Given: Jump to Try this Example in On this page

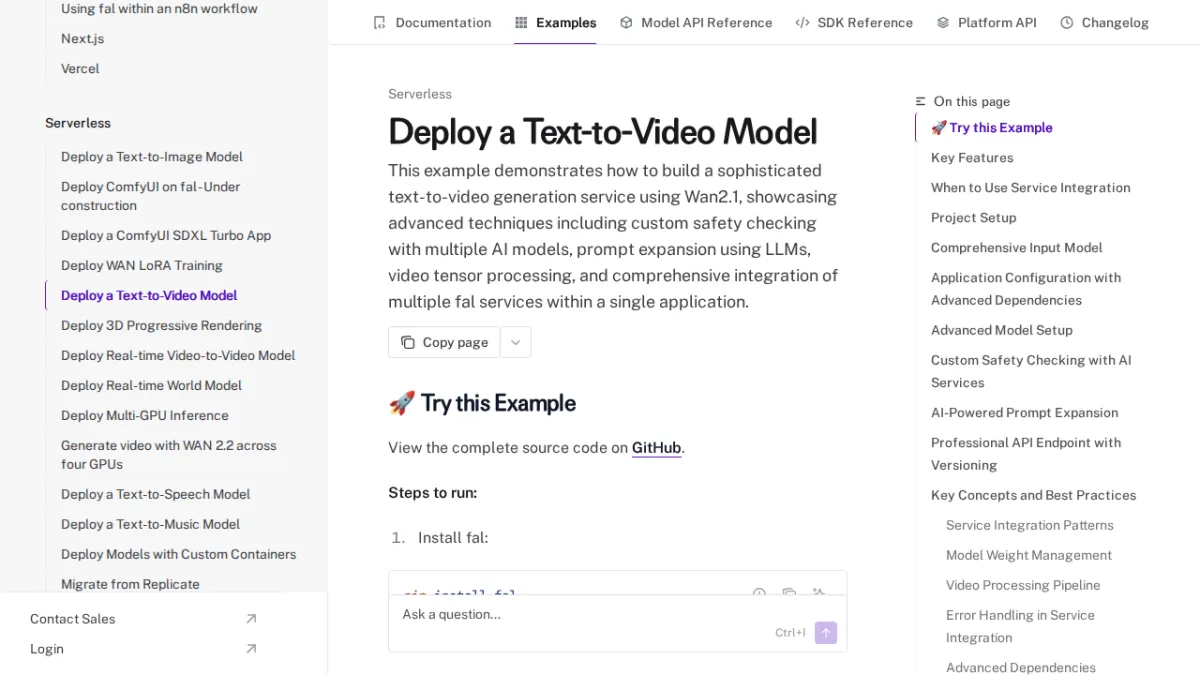Looking at the screenshot, I should [991, 128].
